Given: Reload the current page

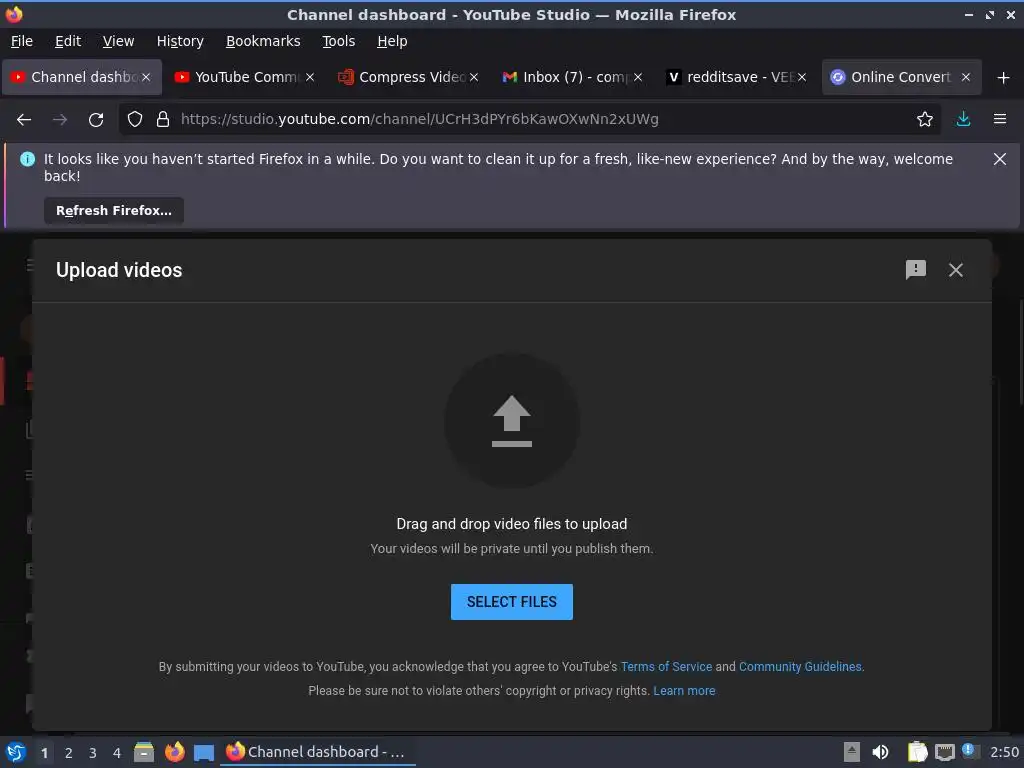Looking at the screenshot, I should 96,119.
